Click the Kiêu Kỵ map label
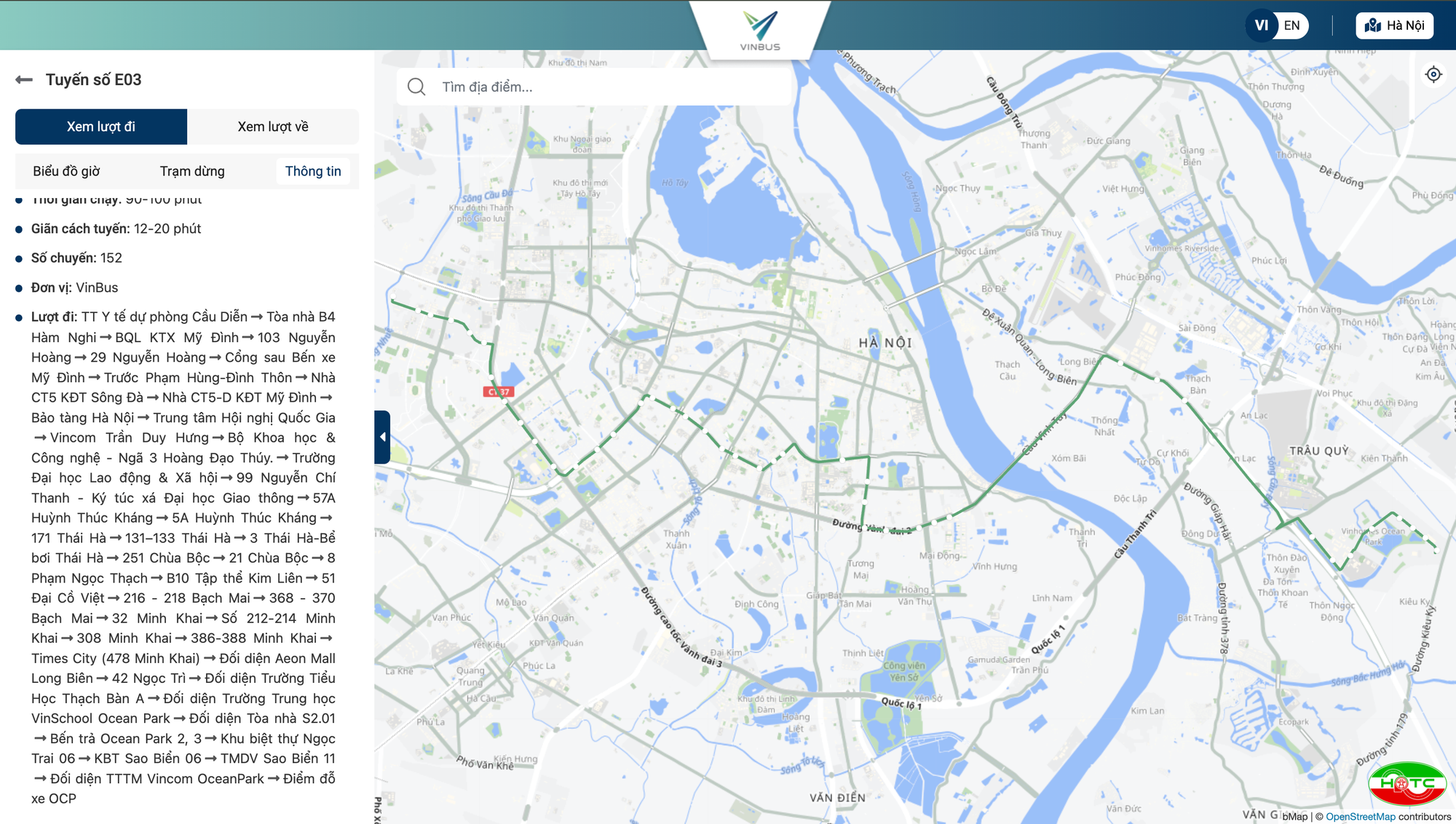This screenshot has height=824, width=1456. tap(1415, 601)
